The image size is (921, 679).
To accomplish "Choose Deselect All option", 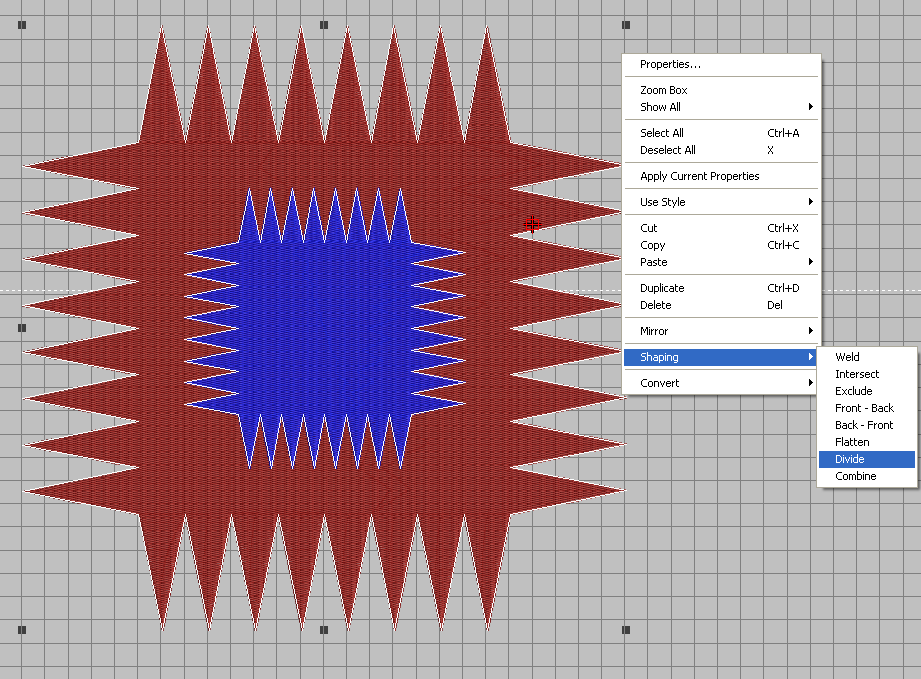I will (x=668, y=150).
